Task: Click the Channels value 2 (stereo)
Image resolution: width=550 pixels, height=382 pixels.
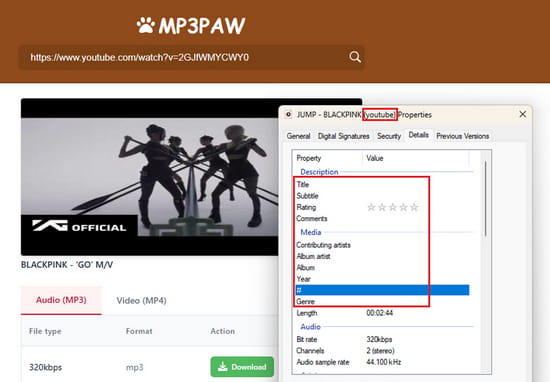Action: pos(381,350)
